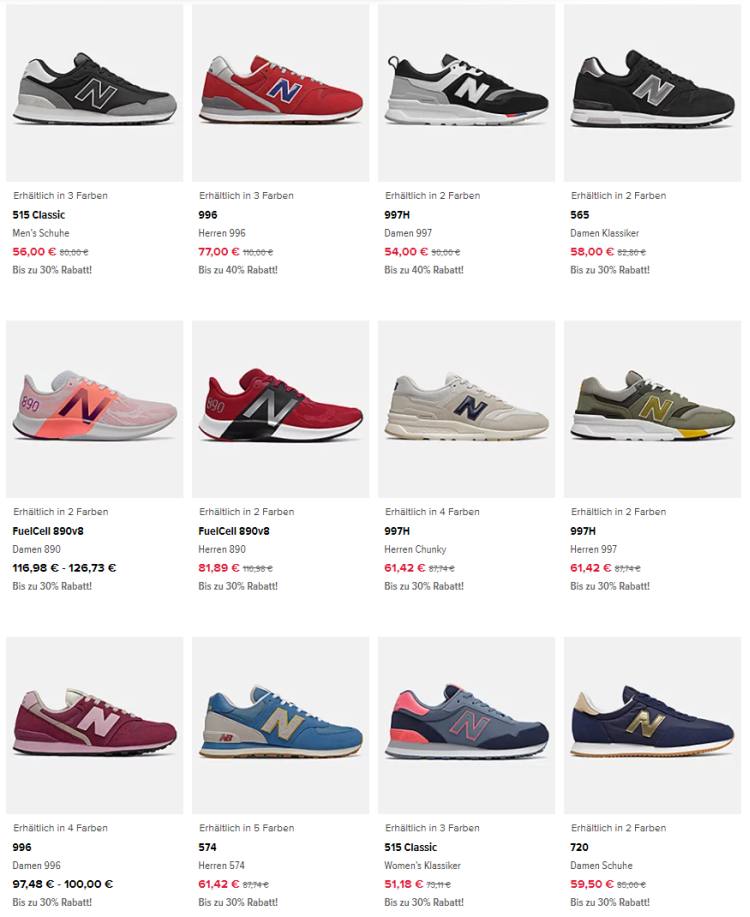View the red FuelCell 890v8 Herren shoe
Image resolution: width=750 pixels, height=917 pixels.
click(x=280, y=409)
